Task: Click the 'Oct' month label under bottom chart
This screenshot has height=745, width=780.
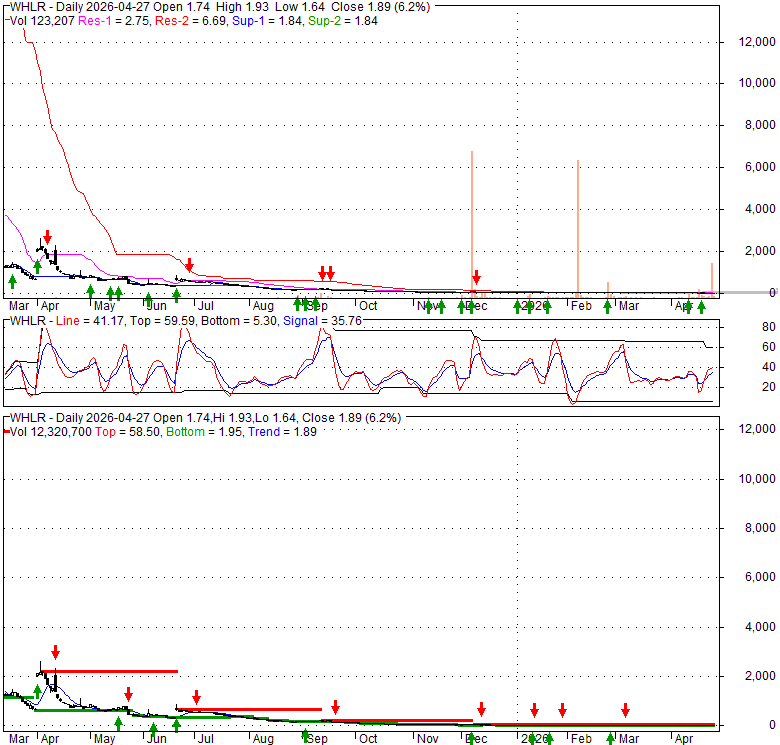Action: click(368, 739)
